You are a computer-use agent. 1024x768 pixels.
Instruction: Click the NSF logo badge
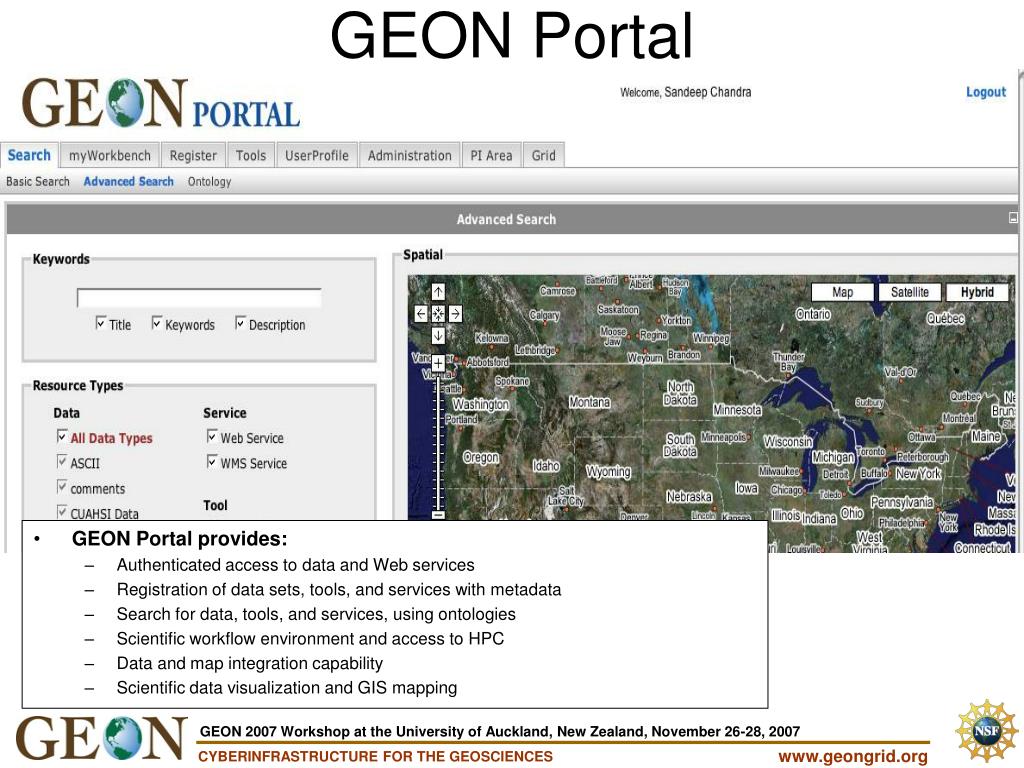[x=987, y=731]
